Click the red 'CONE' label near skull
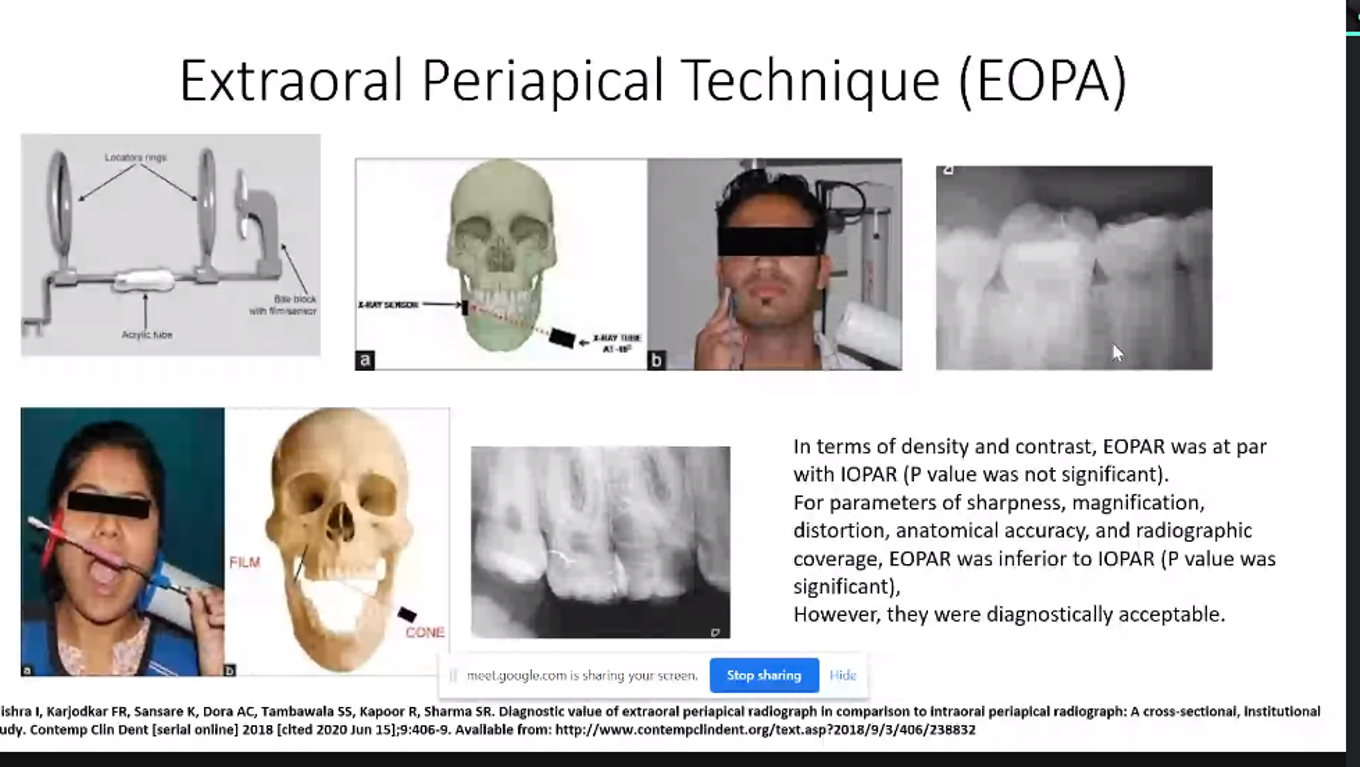Viewport: 1360px width, 767px height. (x=424, y=632)
